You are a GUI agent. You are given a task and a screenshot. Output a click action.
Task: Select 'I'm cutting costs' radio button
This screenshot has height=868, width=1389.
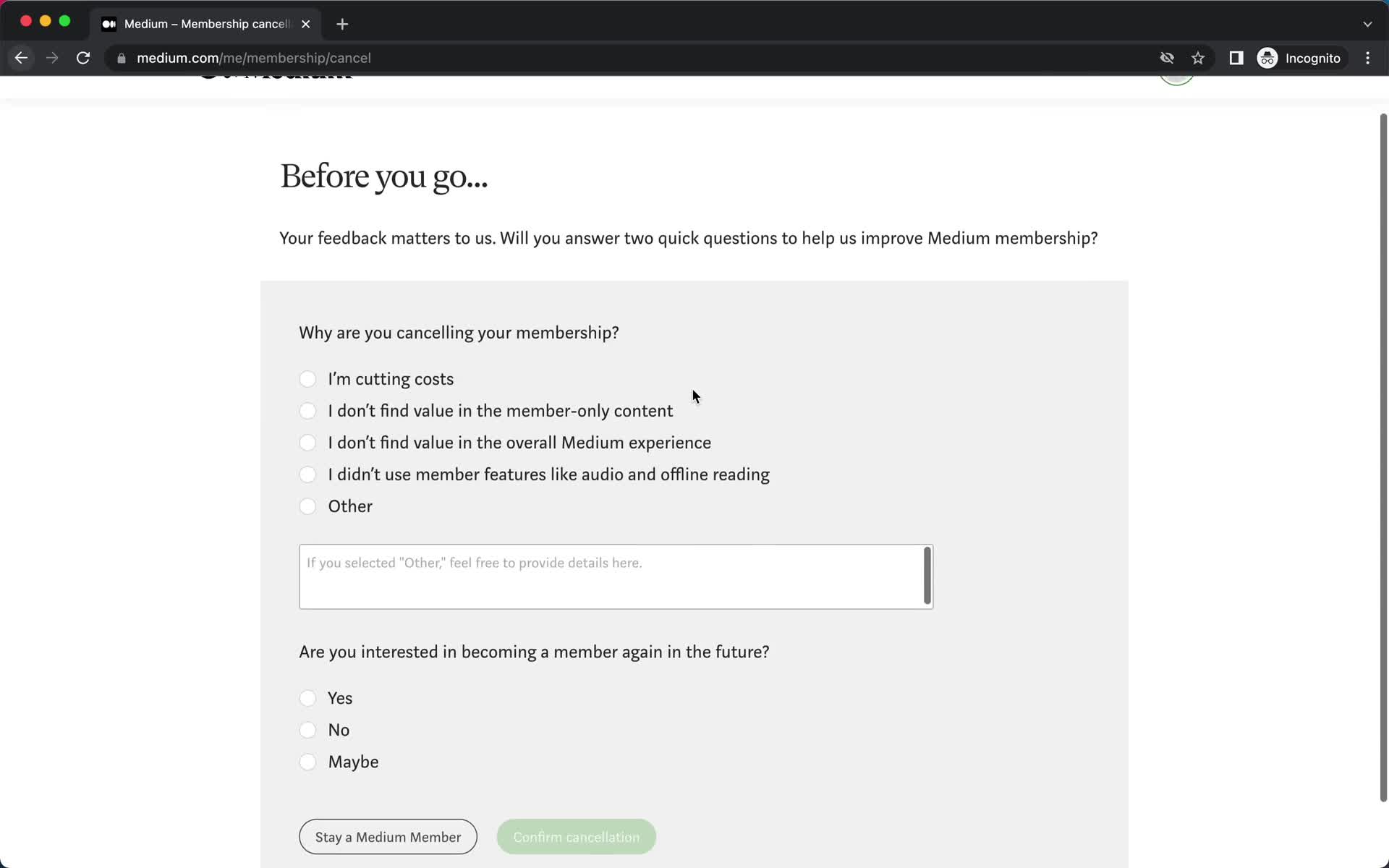308,379
